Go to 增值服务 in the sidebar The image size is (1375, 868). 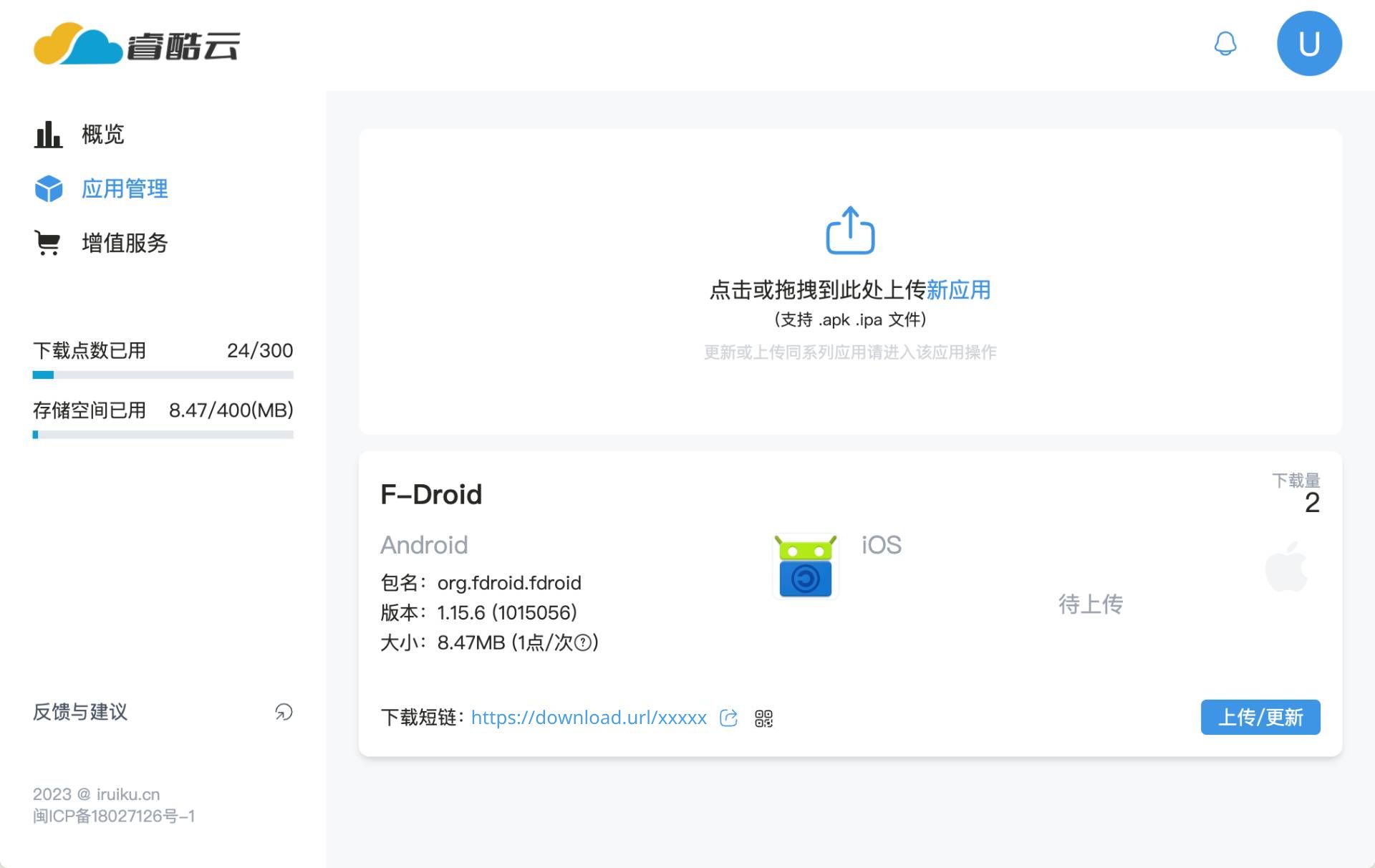(x=124, y=243)
